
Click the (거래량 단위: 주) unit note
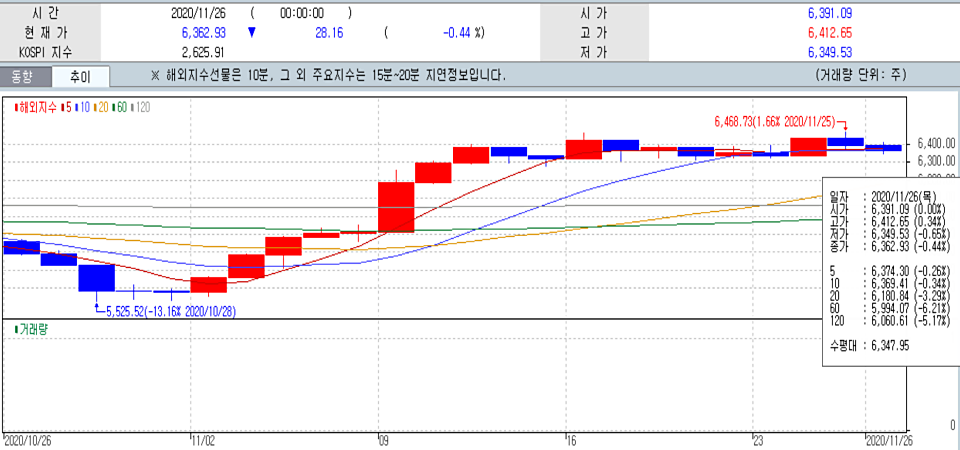point(861,77)
